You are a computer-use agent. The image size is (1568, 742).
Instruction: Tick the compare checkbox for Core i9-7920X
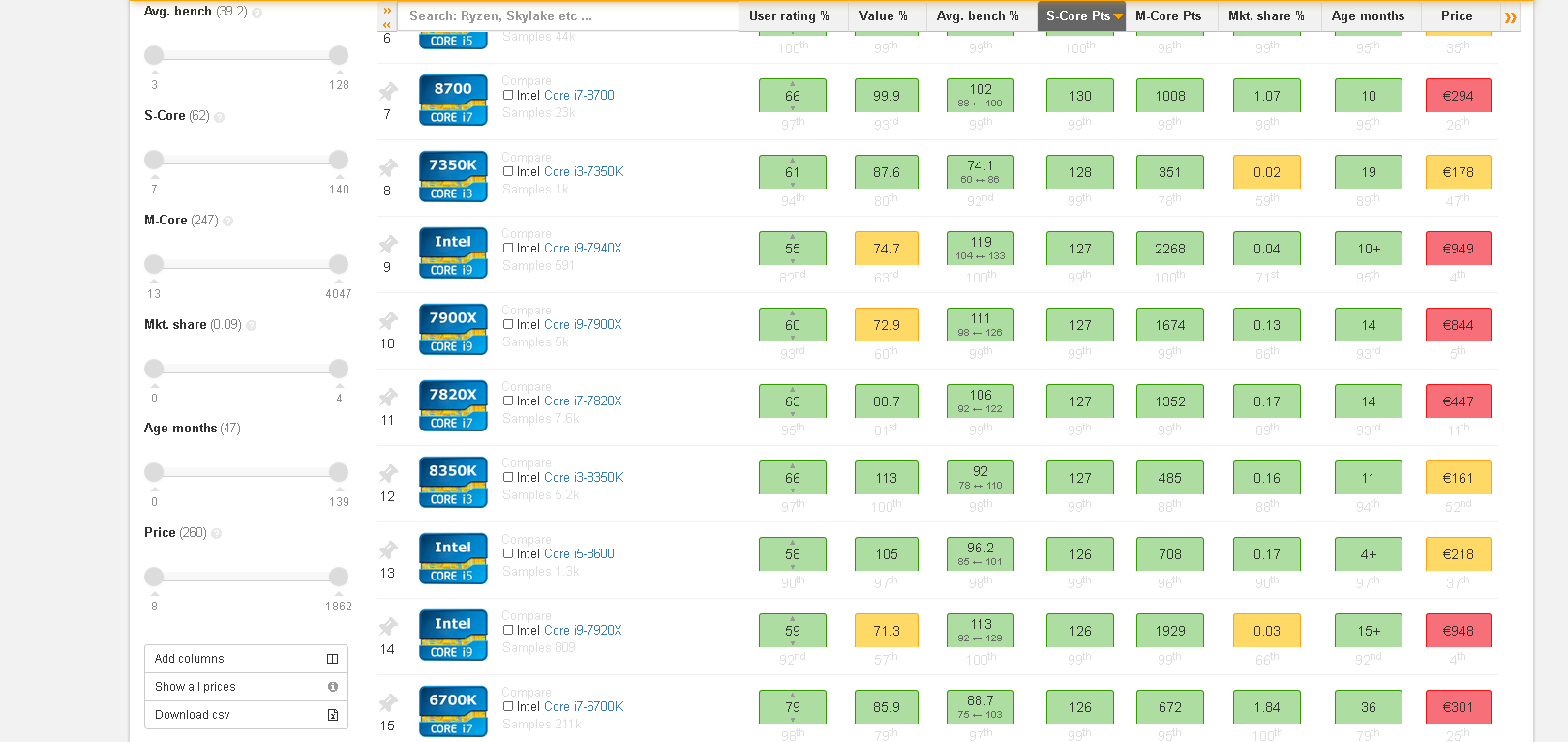(508, 630)
